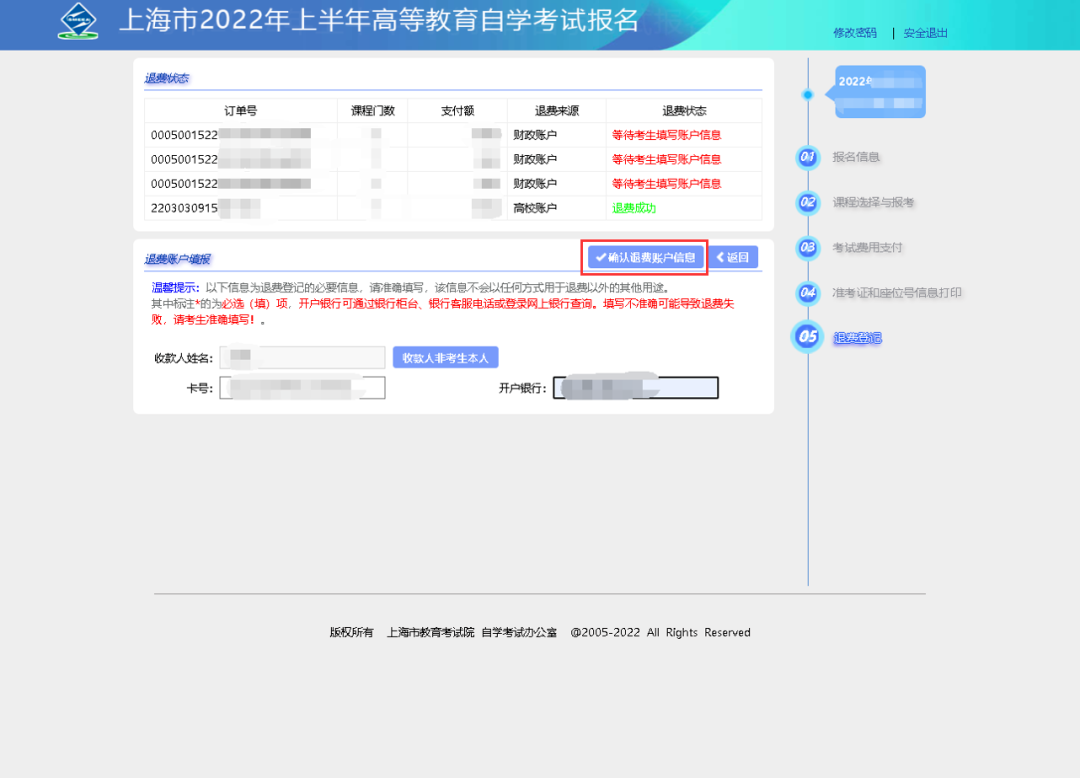Select step icon 02 课程选择与报考

click(807, 202)
